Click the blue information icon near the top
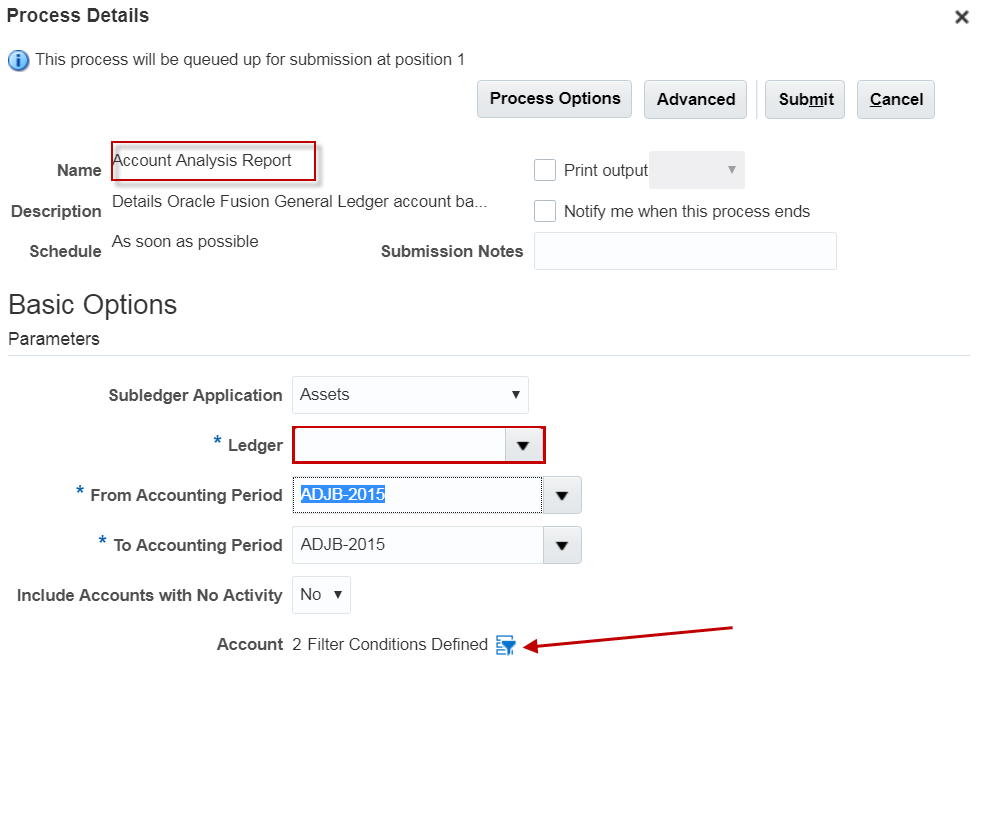 (17, 59)
